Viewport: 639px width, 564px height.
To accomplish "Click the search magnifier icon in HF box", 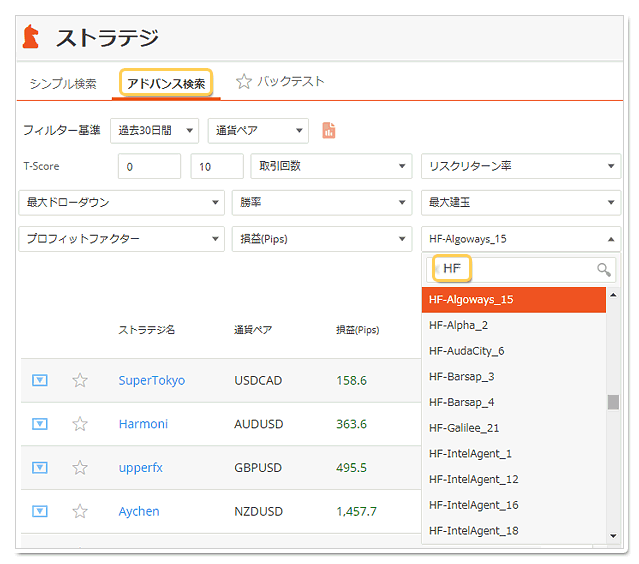I will tap(604, 269).
